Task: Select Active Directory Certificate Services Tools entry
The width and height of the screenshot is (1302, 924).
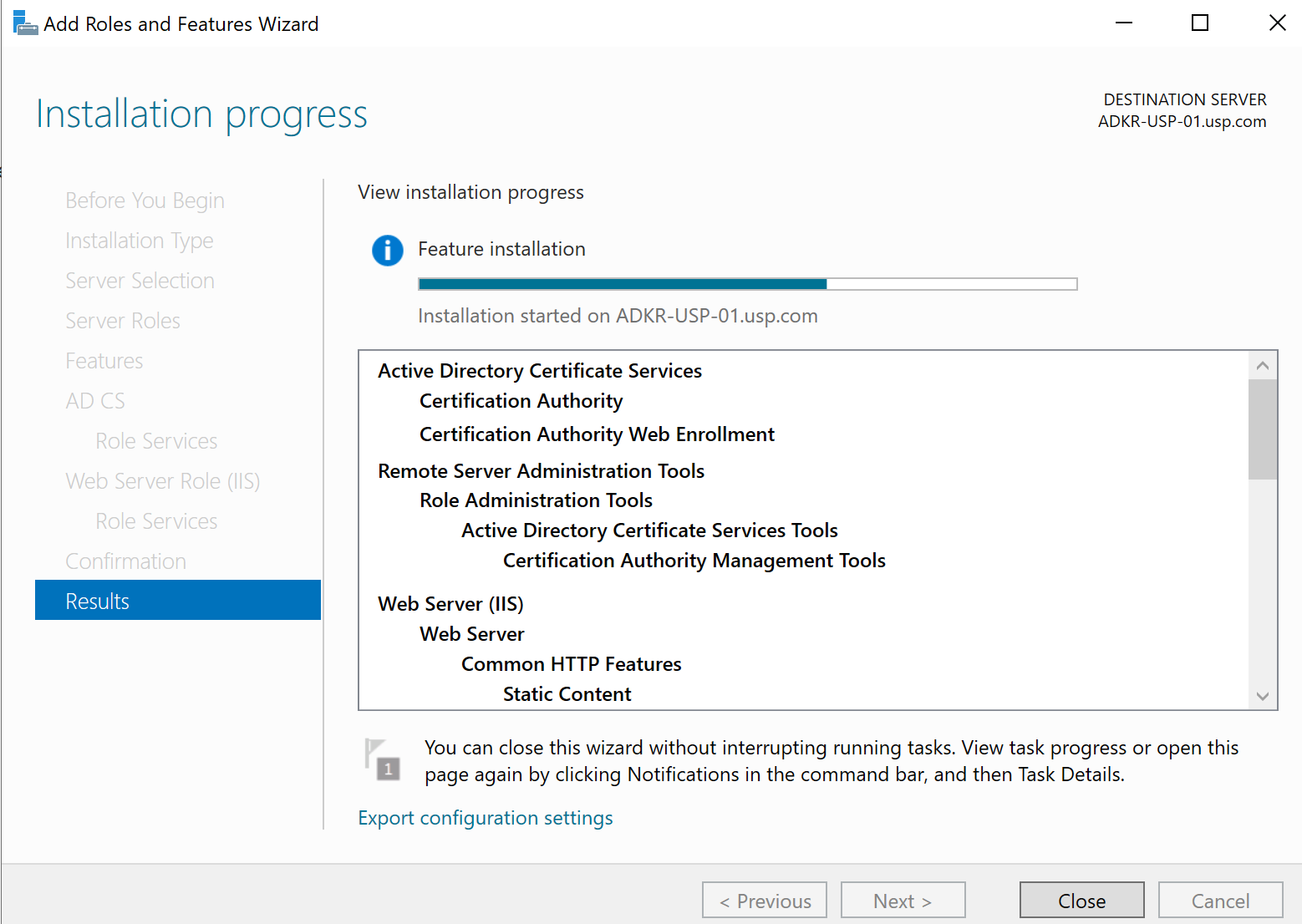Action: tap(649, 531)
